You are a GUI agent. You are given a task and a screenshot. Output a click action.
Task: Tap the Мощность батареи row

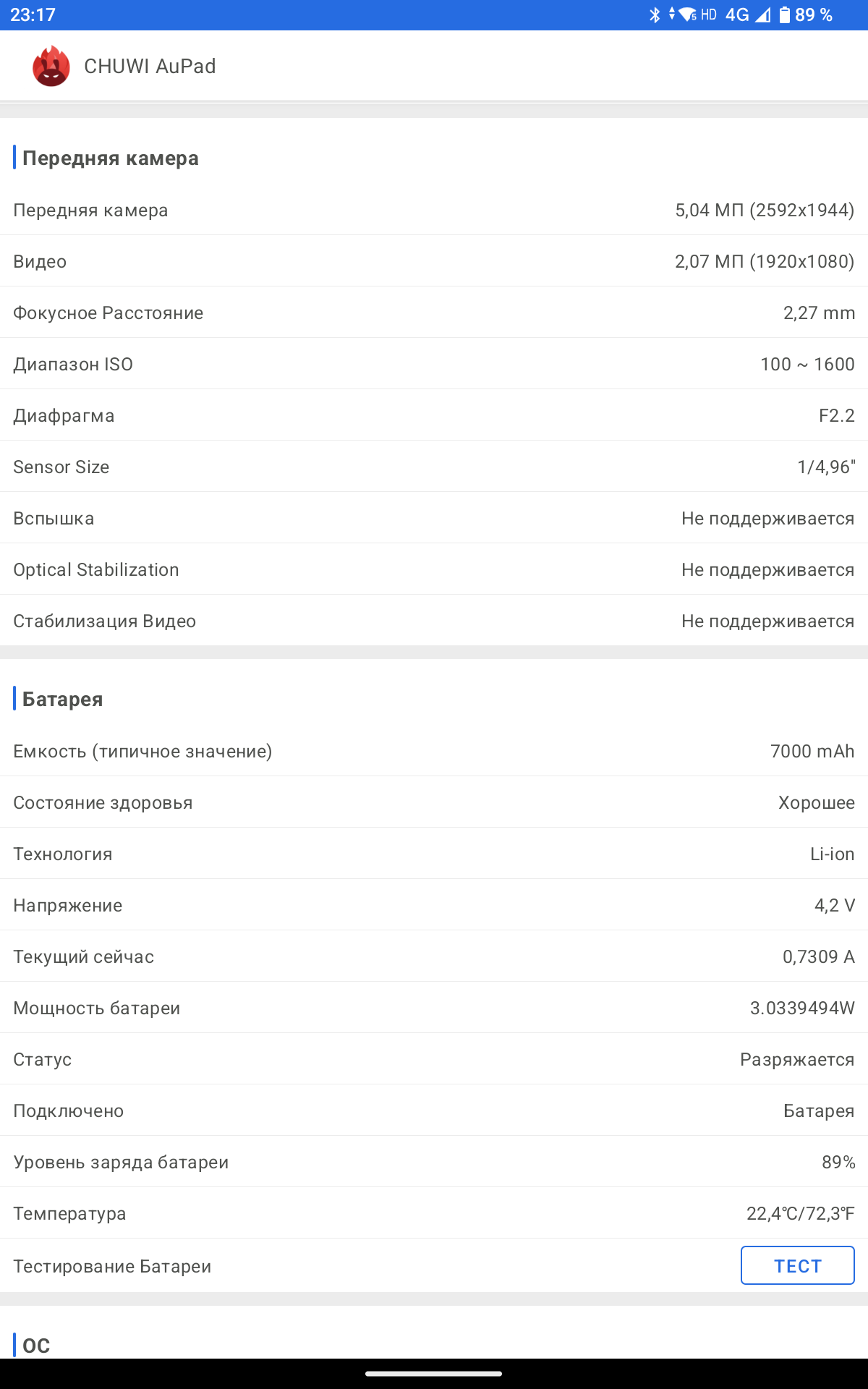tap(434, 1008)
